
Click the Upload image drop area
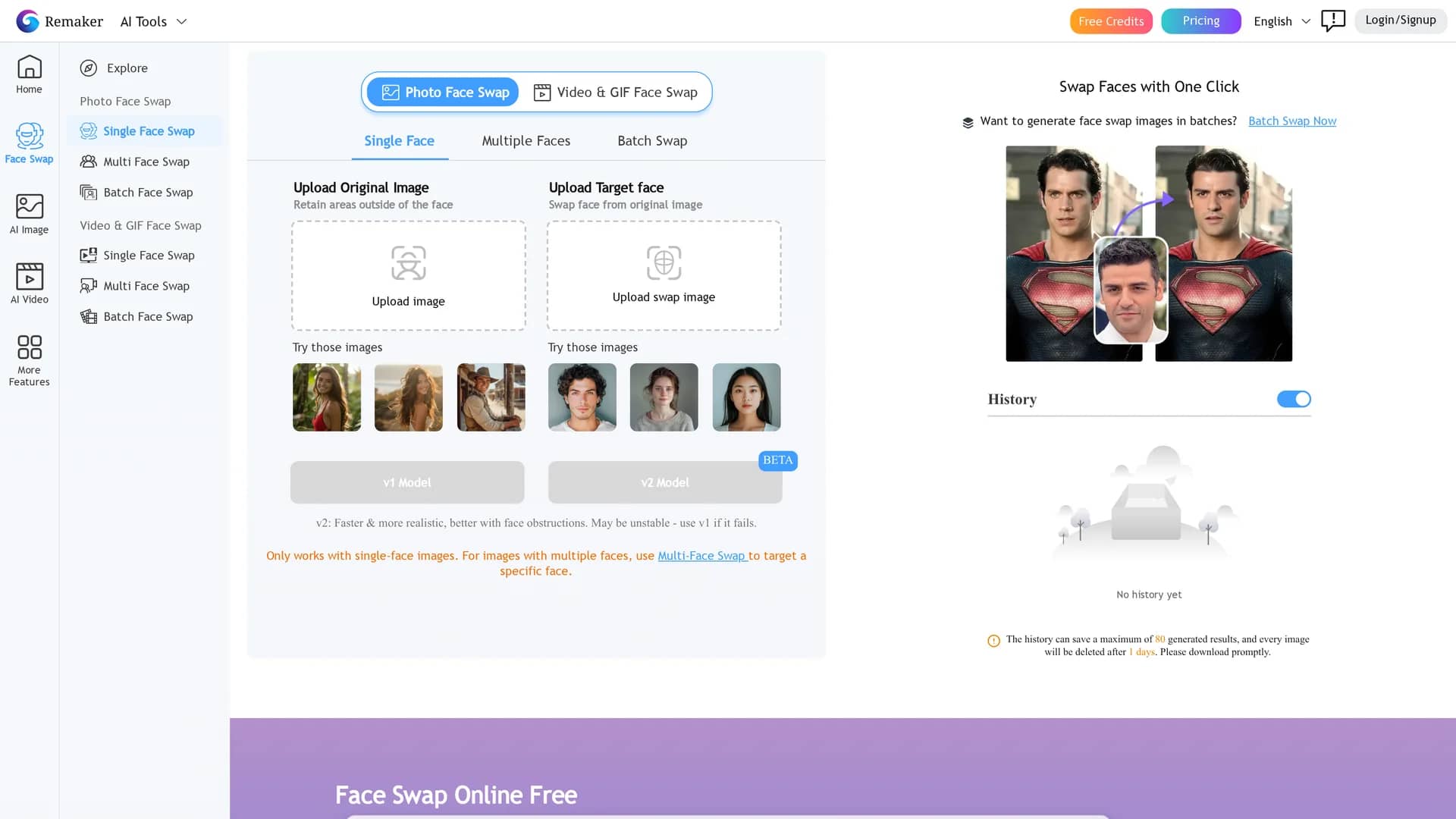408,275
